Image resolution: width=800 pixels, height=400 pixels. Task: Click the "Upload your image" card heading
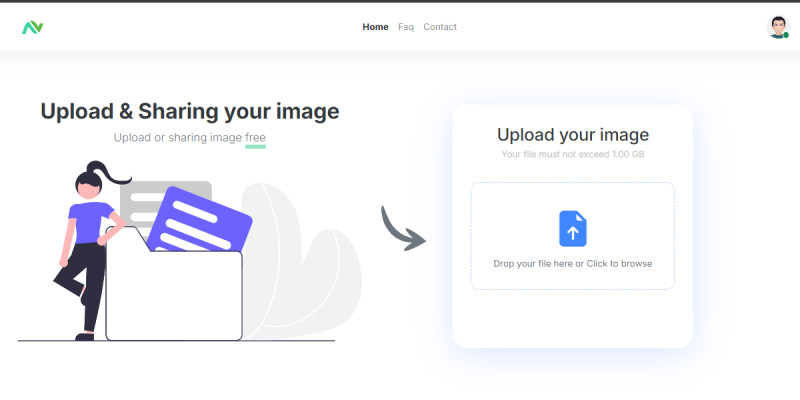tap(572, 135)
